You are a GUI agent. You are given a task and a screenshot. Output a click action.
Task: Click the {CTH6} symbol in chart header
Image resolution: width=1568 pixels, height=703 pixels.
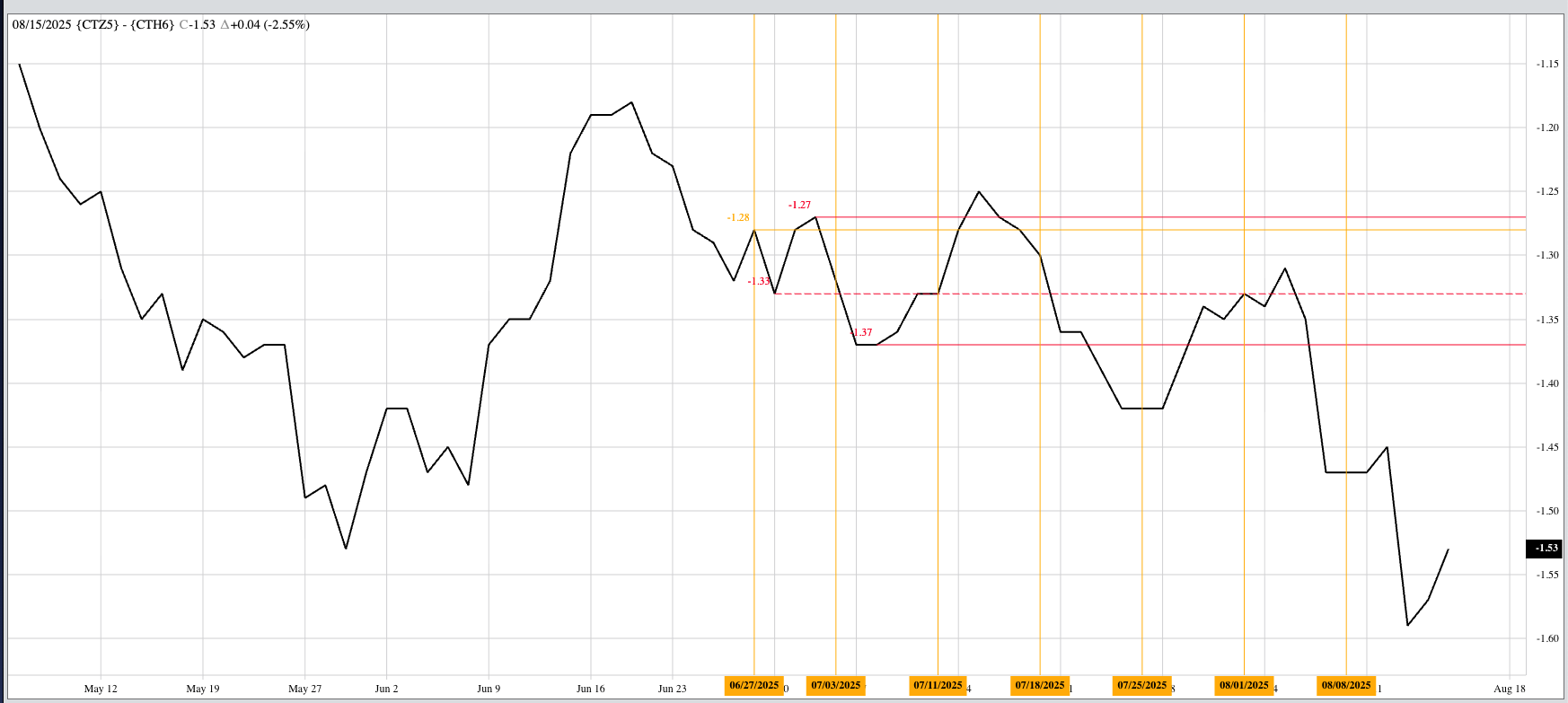click(153, 24)
